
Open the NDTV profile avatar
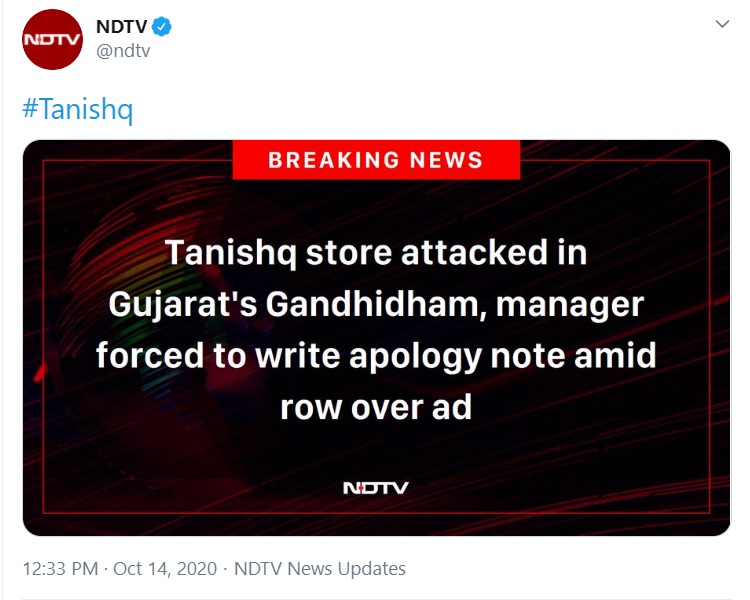[x=52, y=39]
